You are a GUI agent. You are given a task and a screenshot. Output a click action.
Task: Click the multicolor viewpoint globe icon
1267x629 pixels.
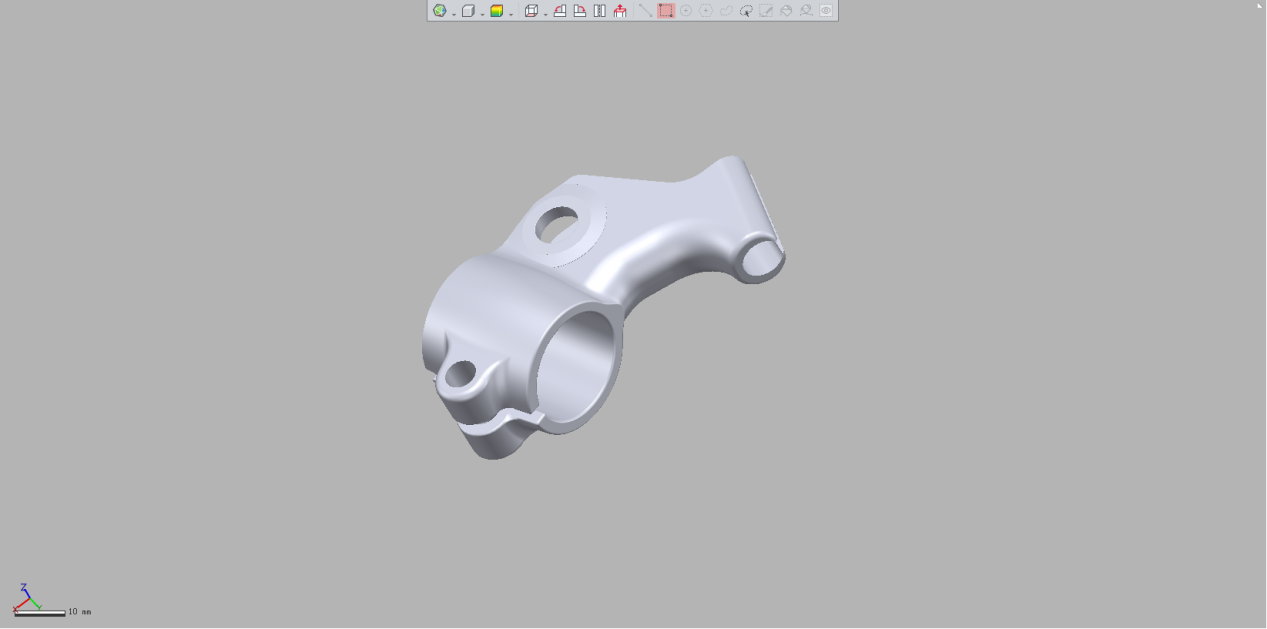click(x=439, y=11)
